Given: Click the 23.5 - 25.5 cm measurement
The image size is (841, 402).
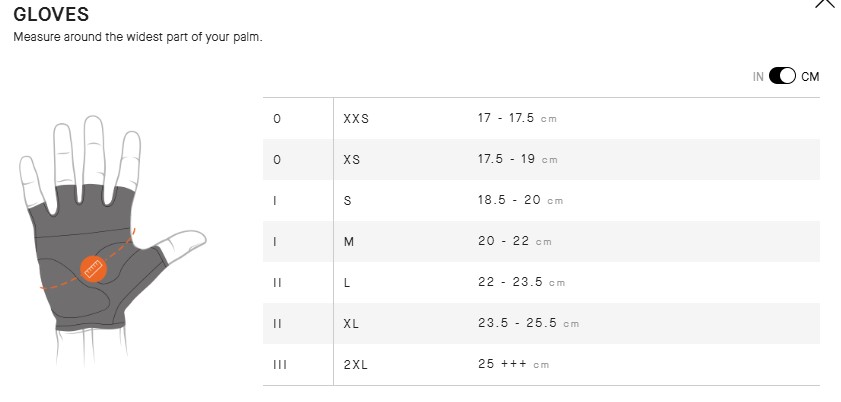Looking at the screenshot, I should click(x=528, y=324).
